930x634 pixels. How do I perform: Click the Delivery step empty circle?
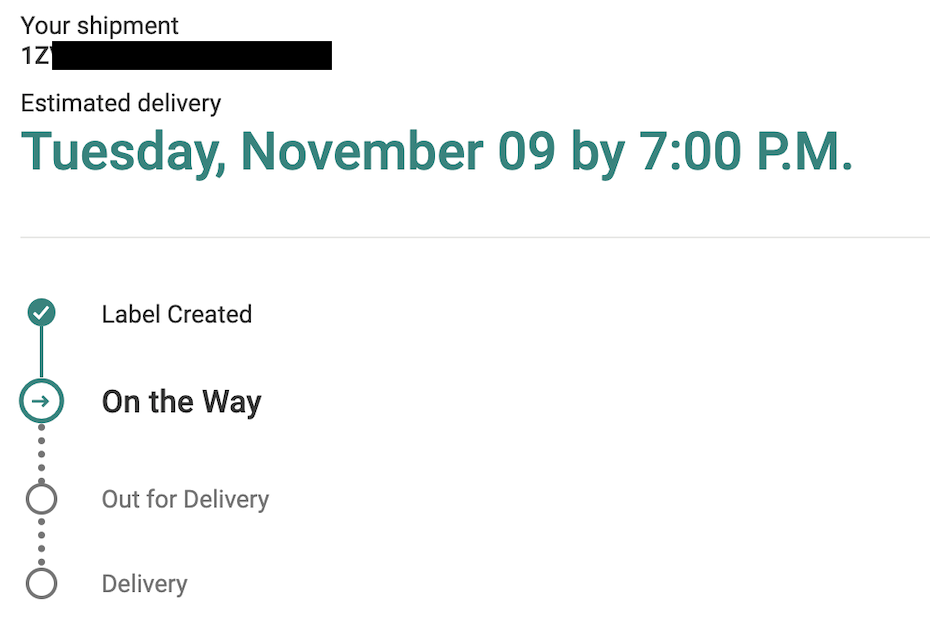coord(41,583)
